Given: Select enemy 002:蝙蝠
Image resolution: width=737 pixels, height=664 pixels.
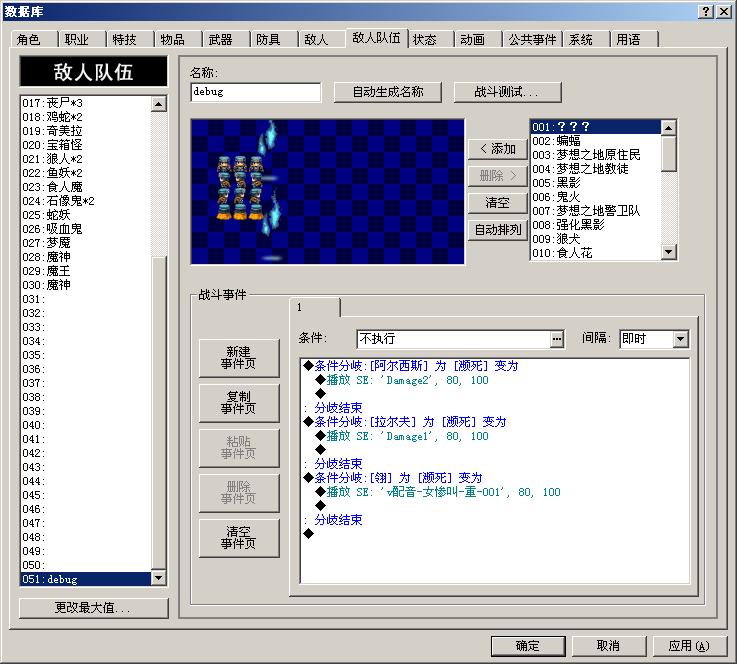Looking at the screenshot, I should 595,141.
